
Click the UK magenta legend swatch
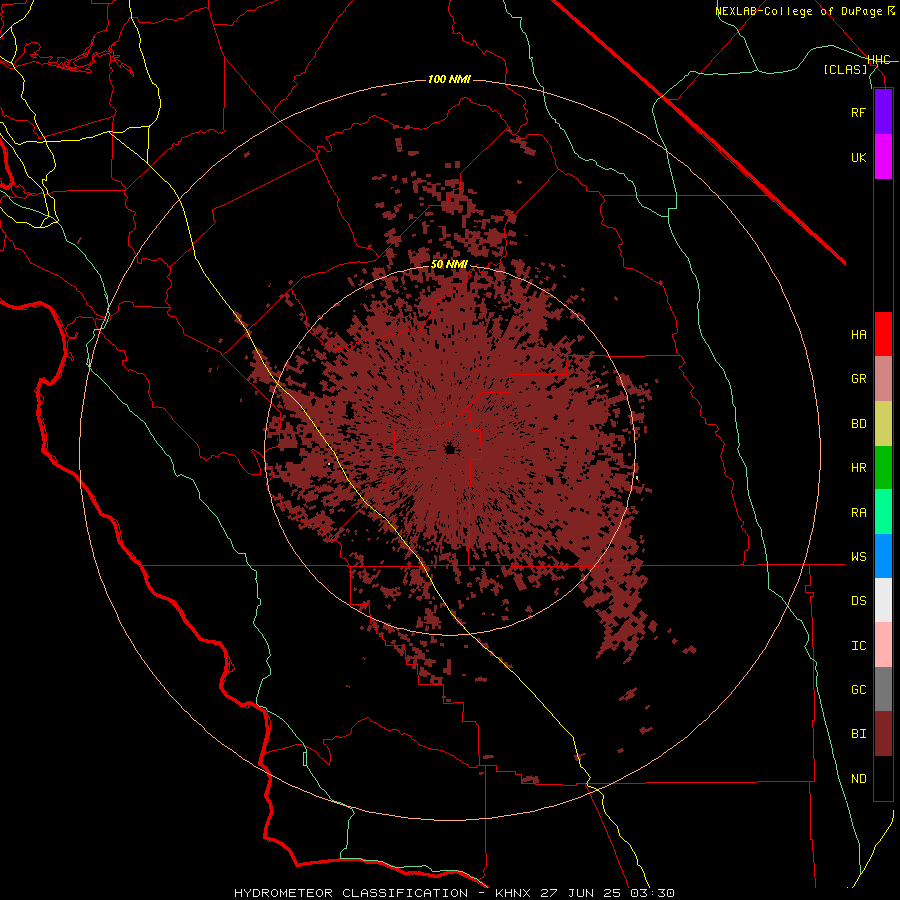coord(883,157)
